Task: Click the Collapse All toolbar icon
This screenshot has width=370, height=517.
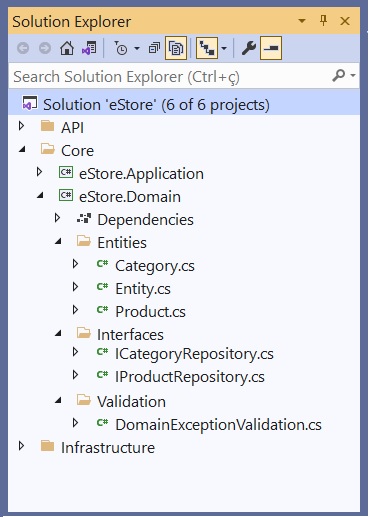Action: click(x=154, y=48)
